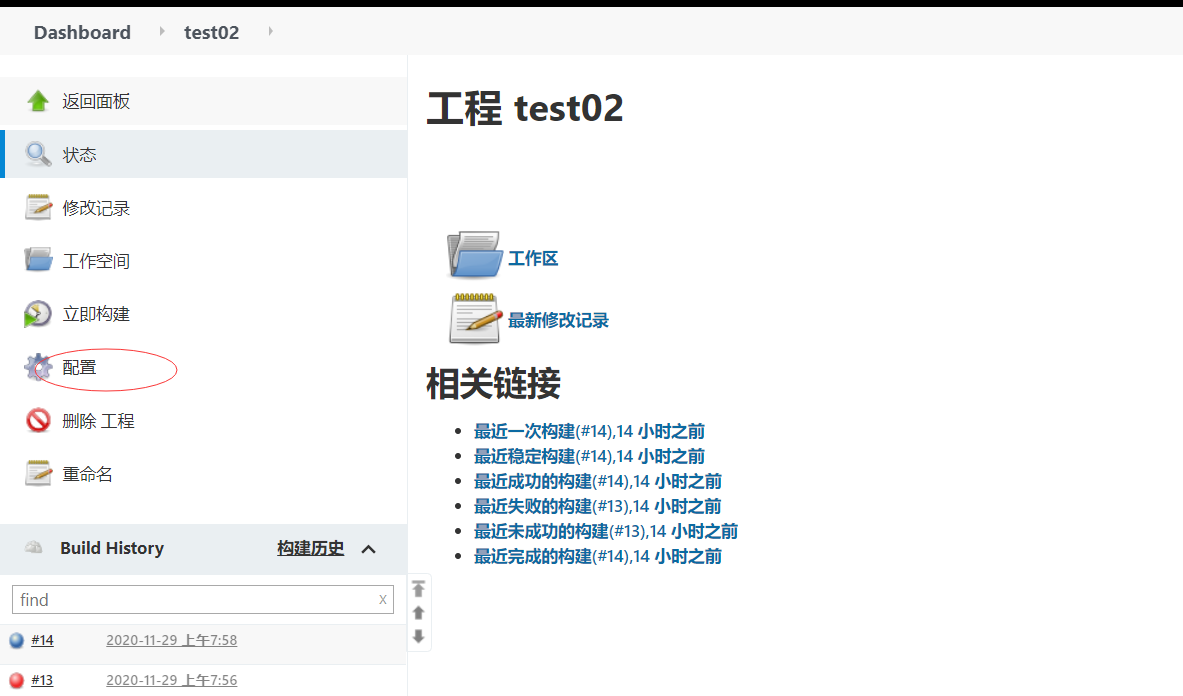Click the clock Build Now icon
The image size is (1183, 696).
click(38, 314)
